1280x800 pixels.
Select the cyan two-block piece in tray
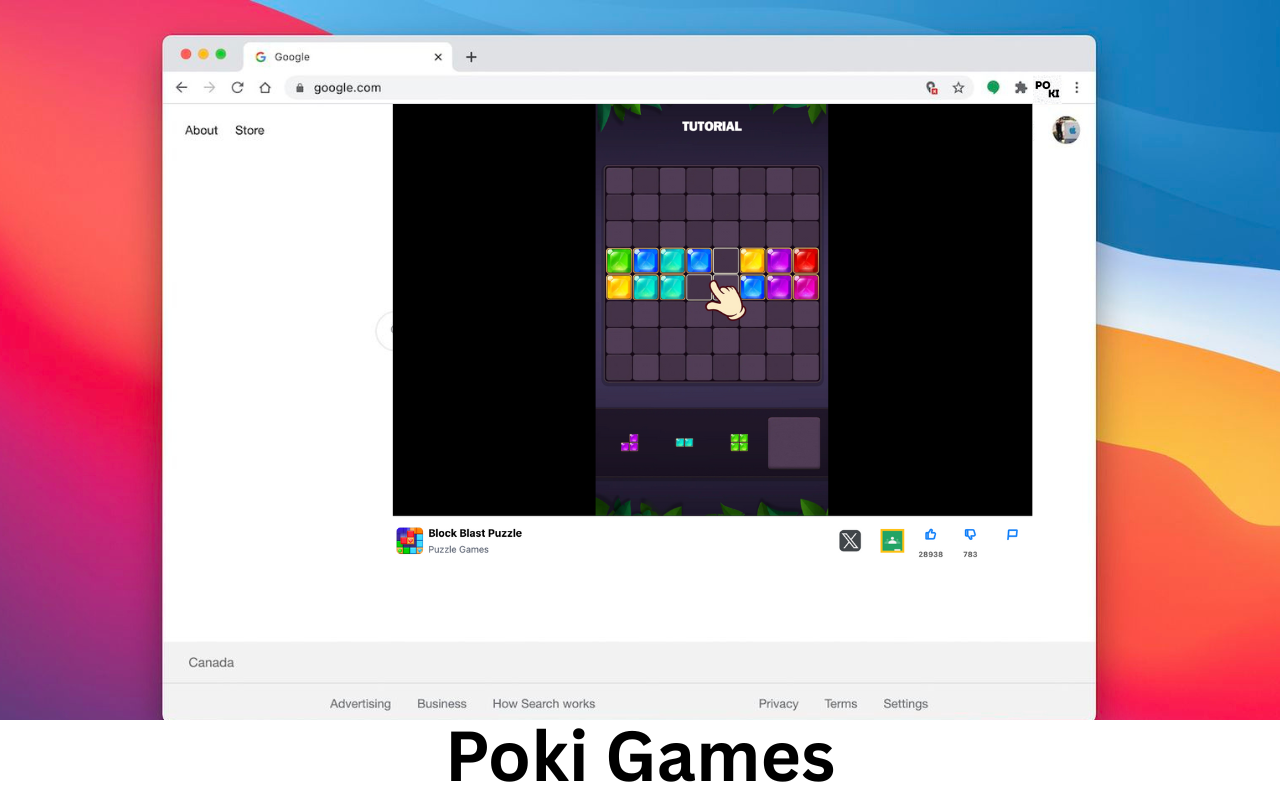click(684, 442)
